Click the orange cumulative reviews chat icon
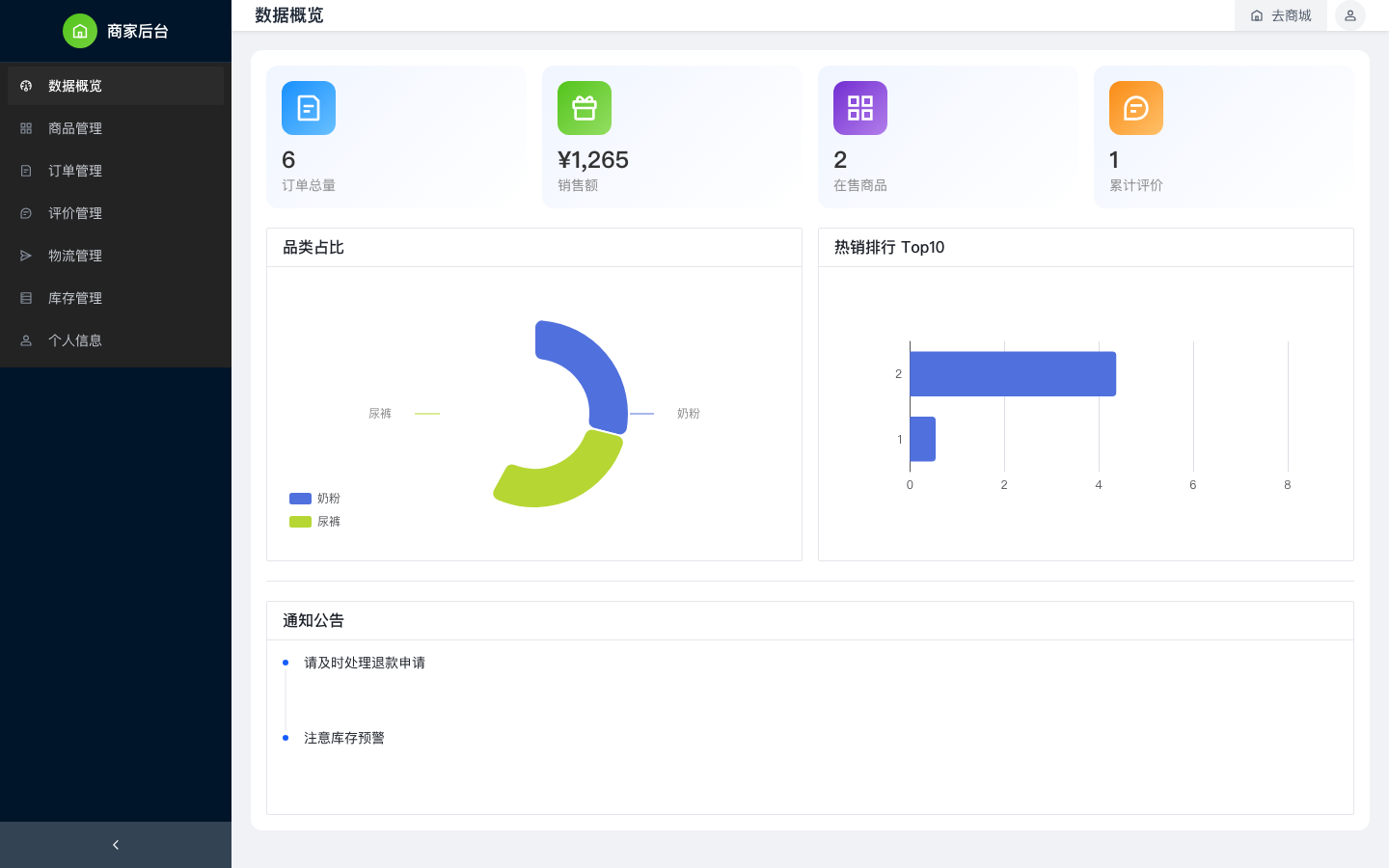 click(x=1136, y=108)
